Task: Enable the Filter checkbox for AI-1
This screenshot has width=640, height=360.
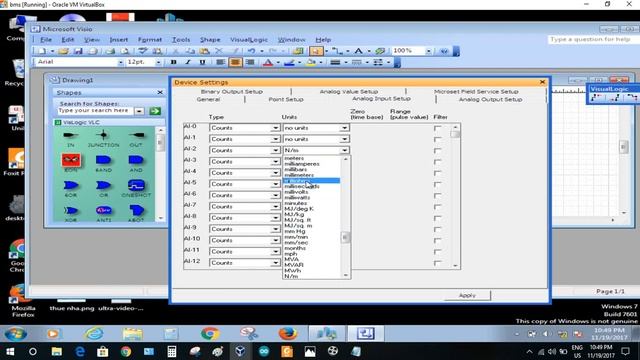Action: click(437, 140)
